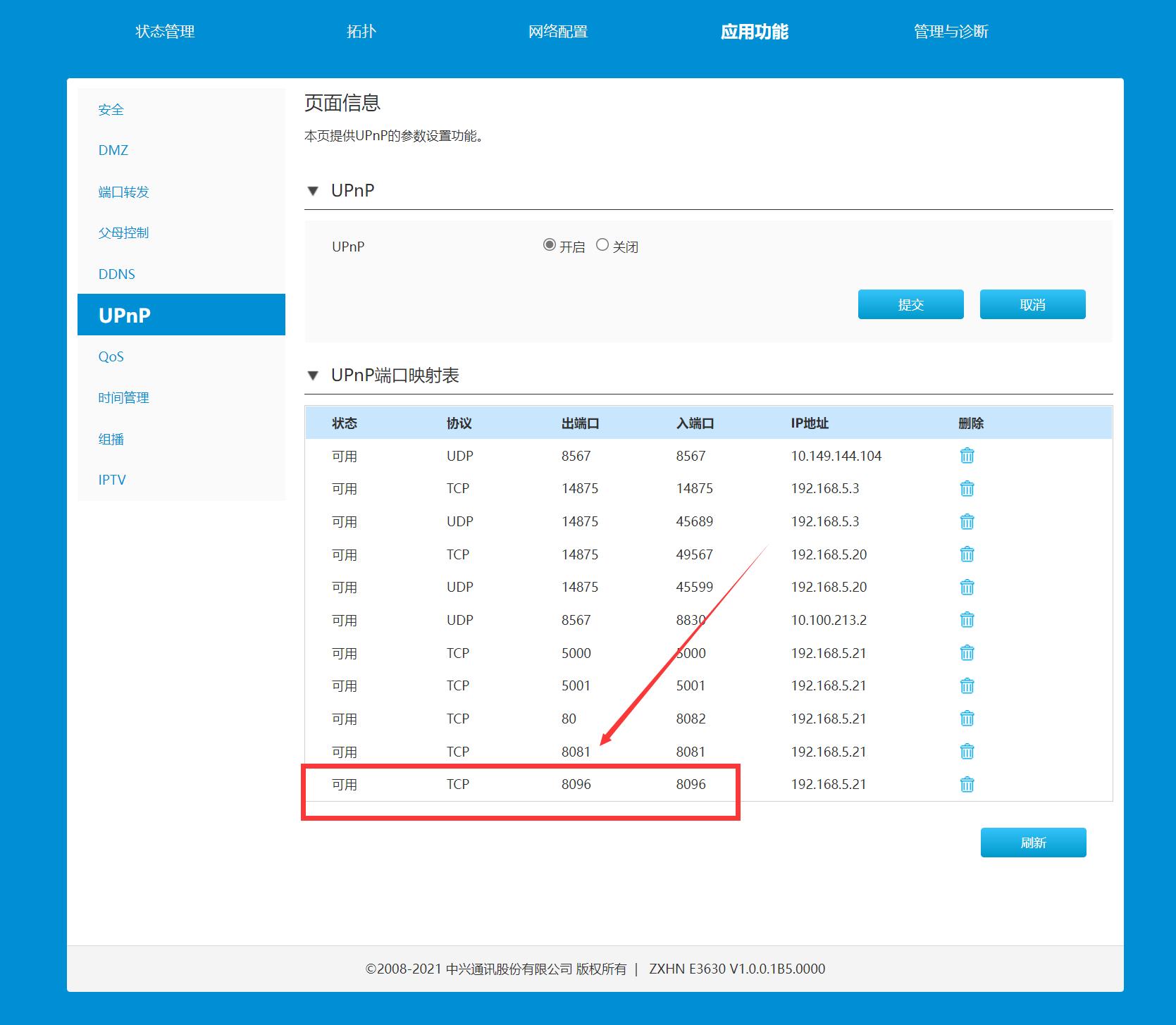This screenshot has height=1025, width=1176.
Task: Delete the TCP 14875 mapping for 192.168.5.3
Action: (967, 488)
